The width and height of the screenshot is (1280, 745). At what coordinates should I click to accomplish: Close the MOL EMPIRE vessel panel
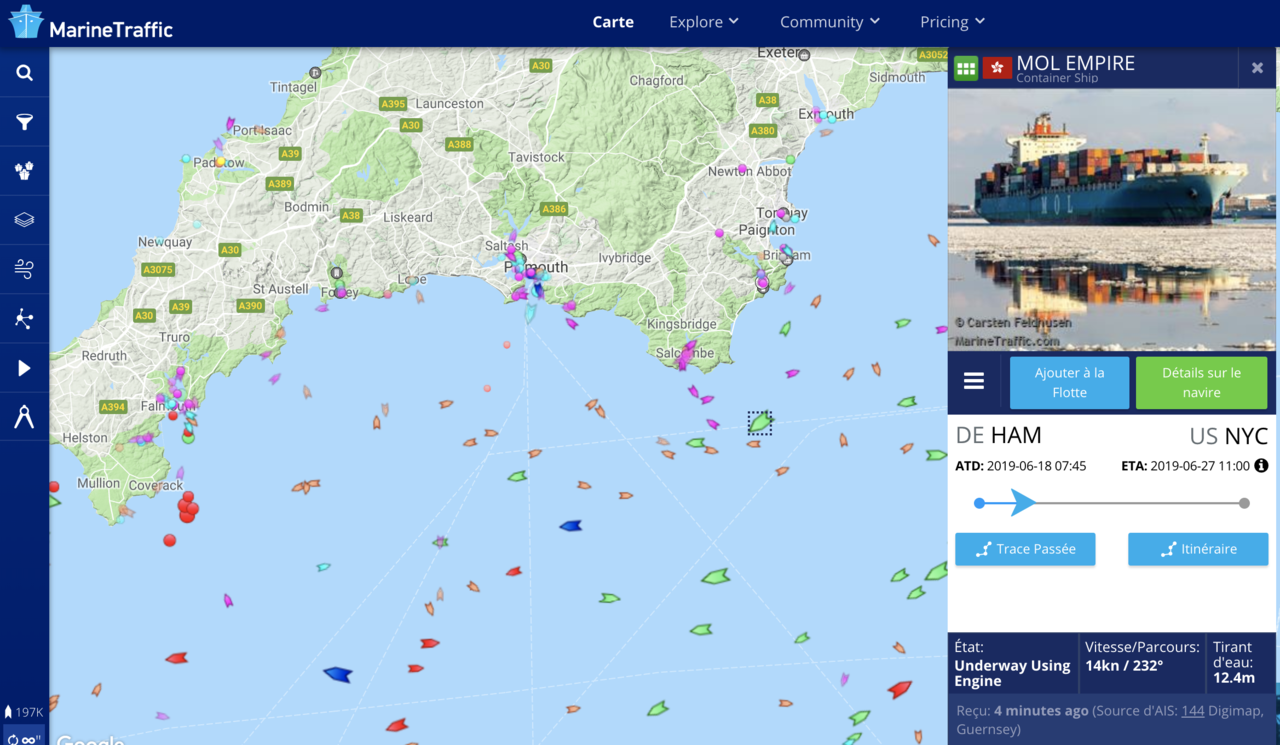pos(1257,68)
